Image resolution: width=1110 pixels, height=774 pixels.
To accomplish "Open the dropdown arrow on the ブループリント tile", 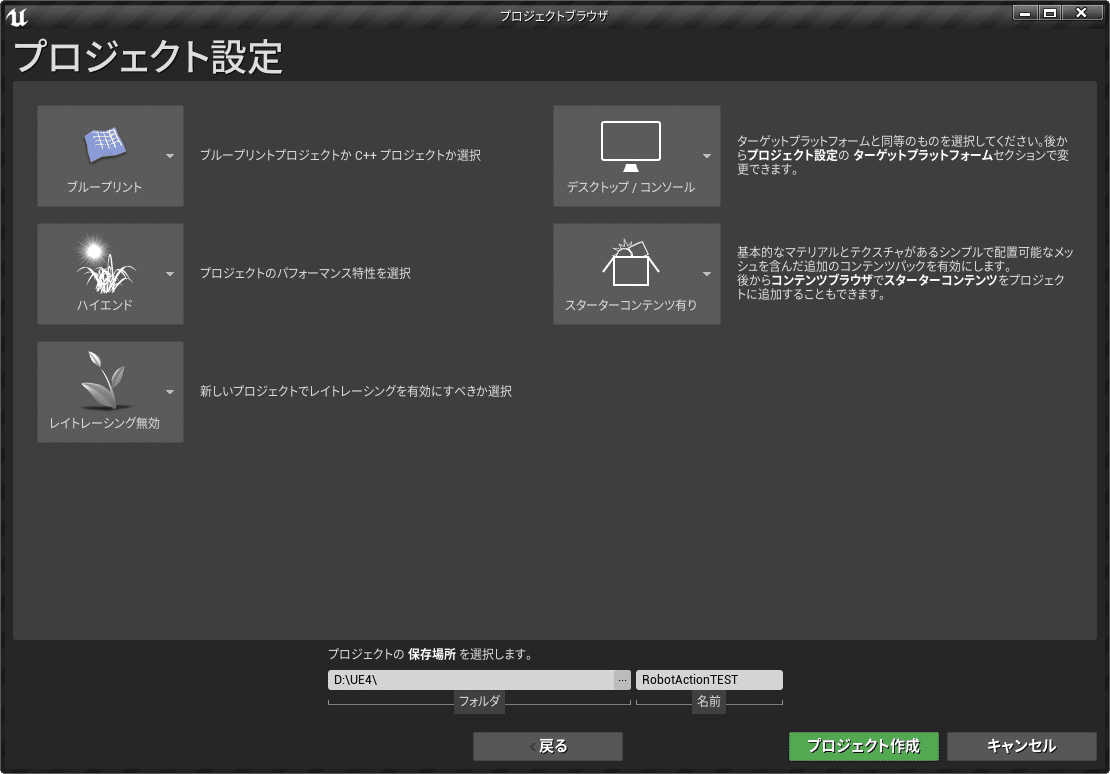I will pos(172,156).
